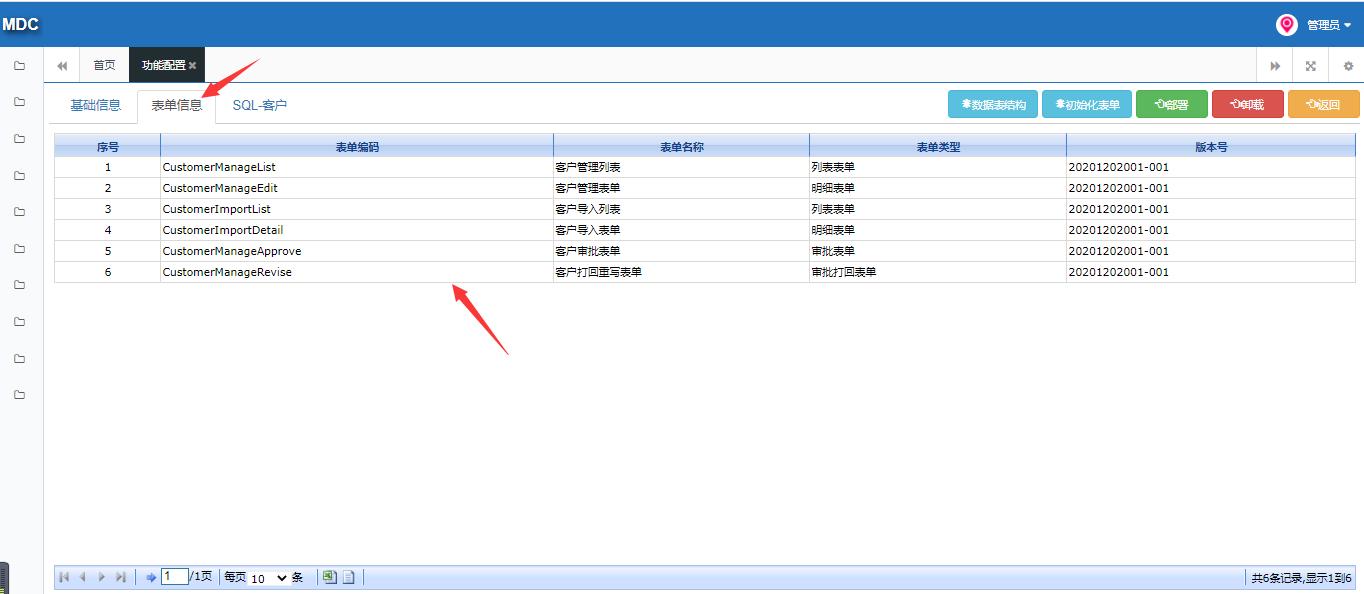Screen dimensions: 1364x594
Task: Open the per-page count dropdown showing 10
Action: pos(268,578)
